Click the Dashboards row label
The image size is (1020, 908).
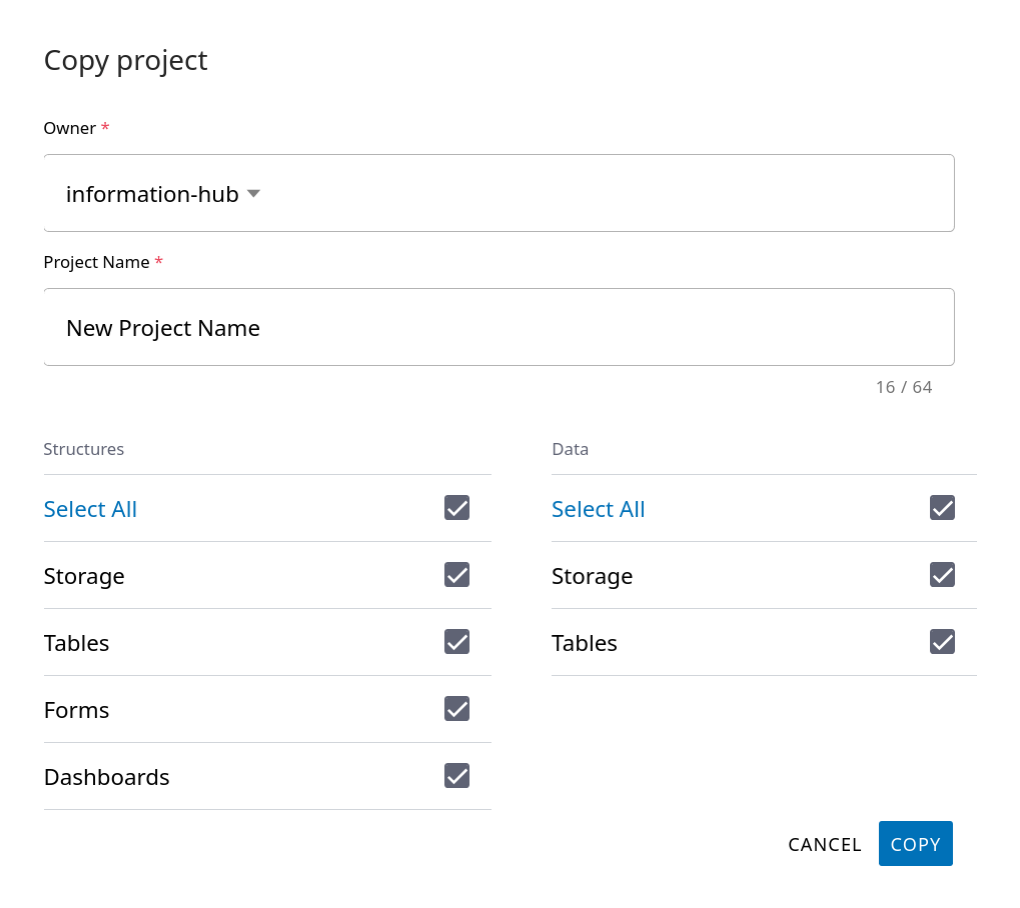coord(107,777)
